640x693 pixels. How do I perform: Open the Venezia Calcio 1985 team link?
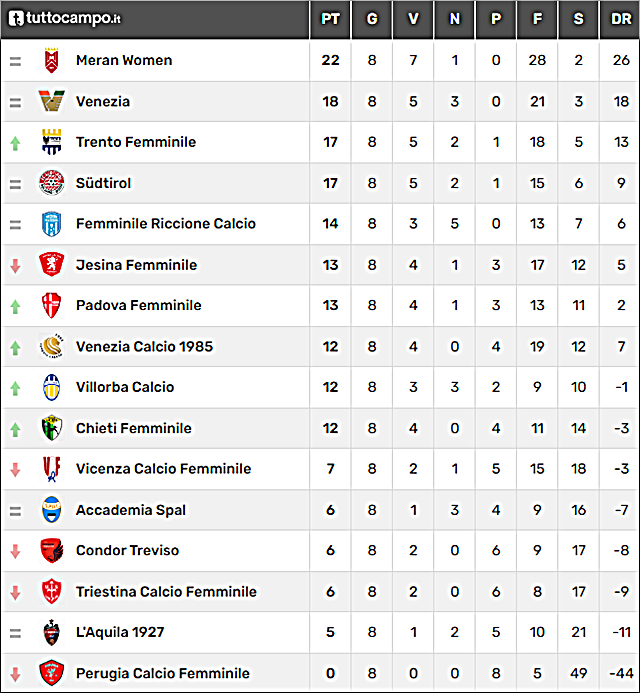click(145, 346)
